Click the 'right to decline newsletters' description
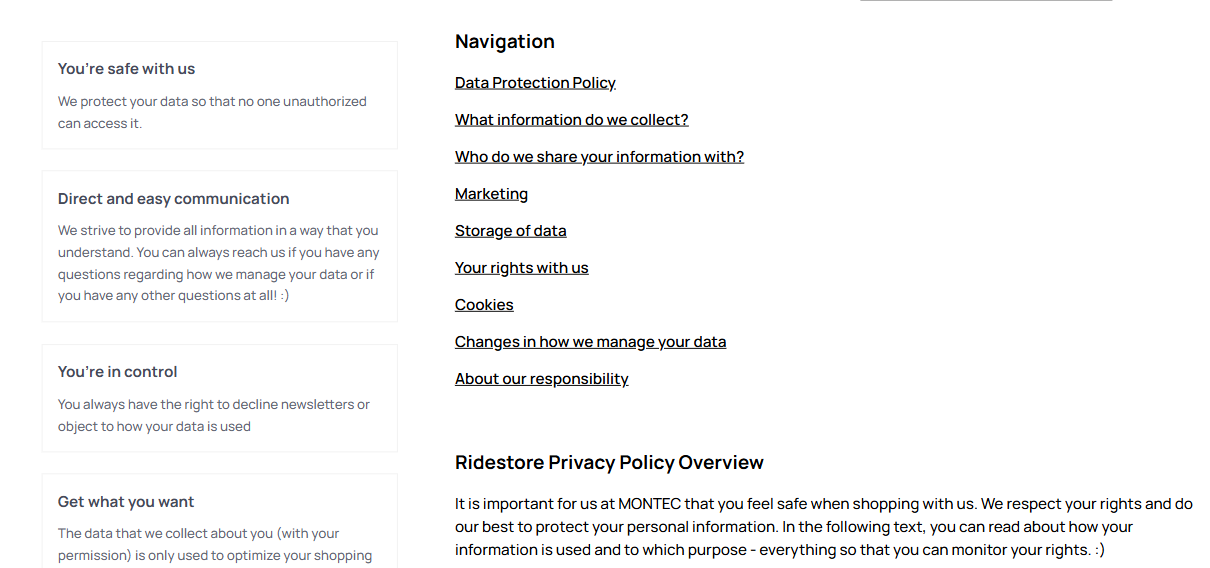The image size is (1210, 568). coord(213,415)
